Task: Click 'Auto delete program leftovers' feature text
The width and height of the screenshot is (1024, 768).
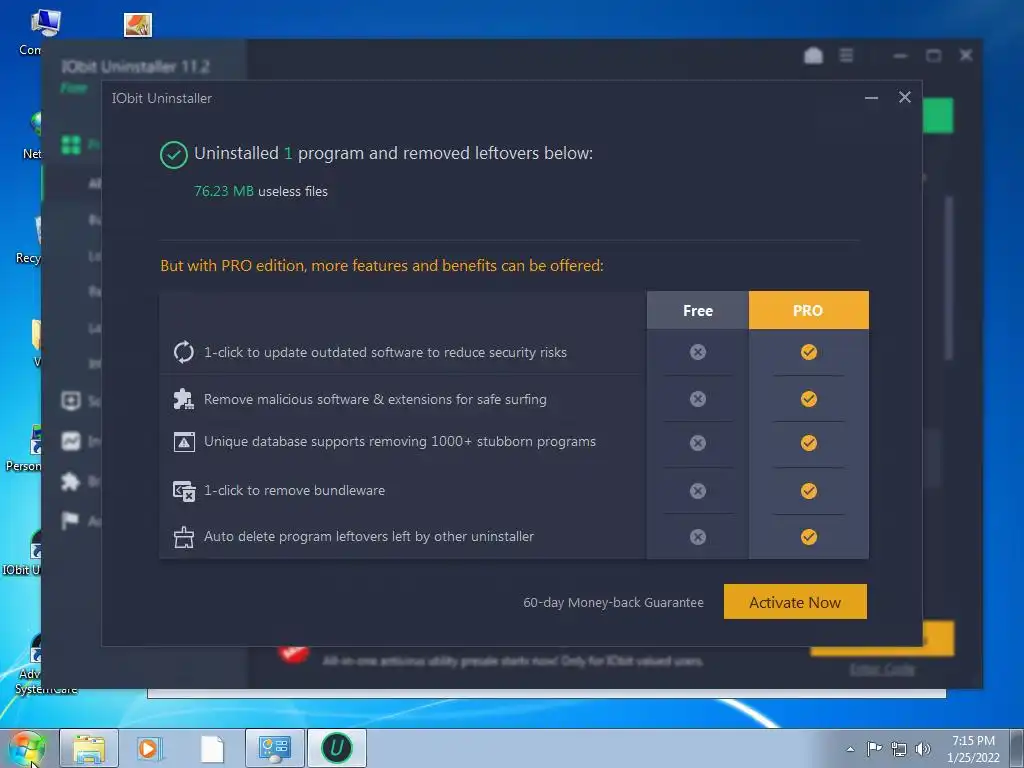Action: (369, 536)
